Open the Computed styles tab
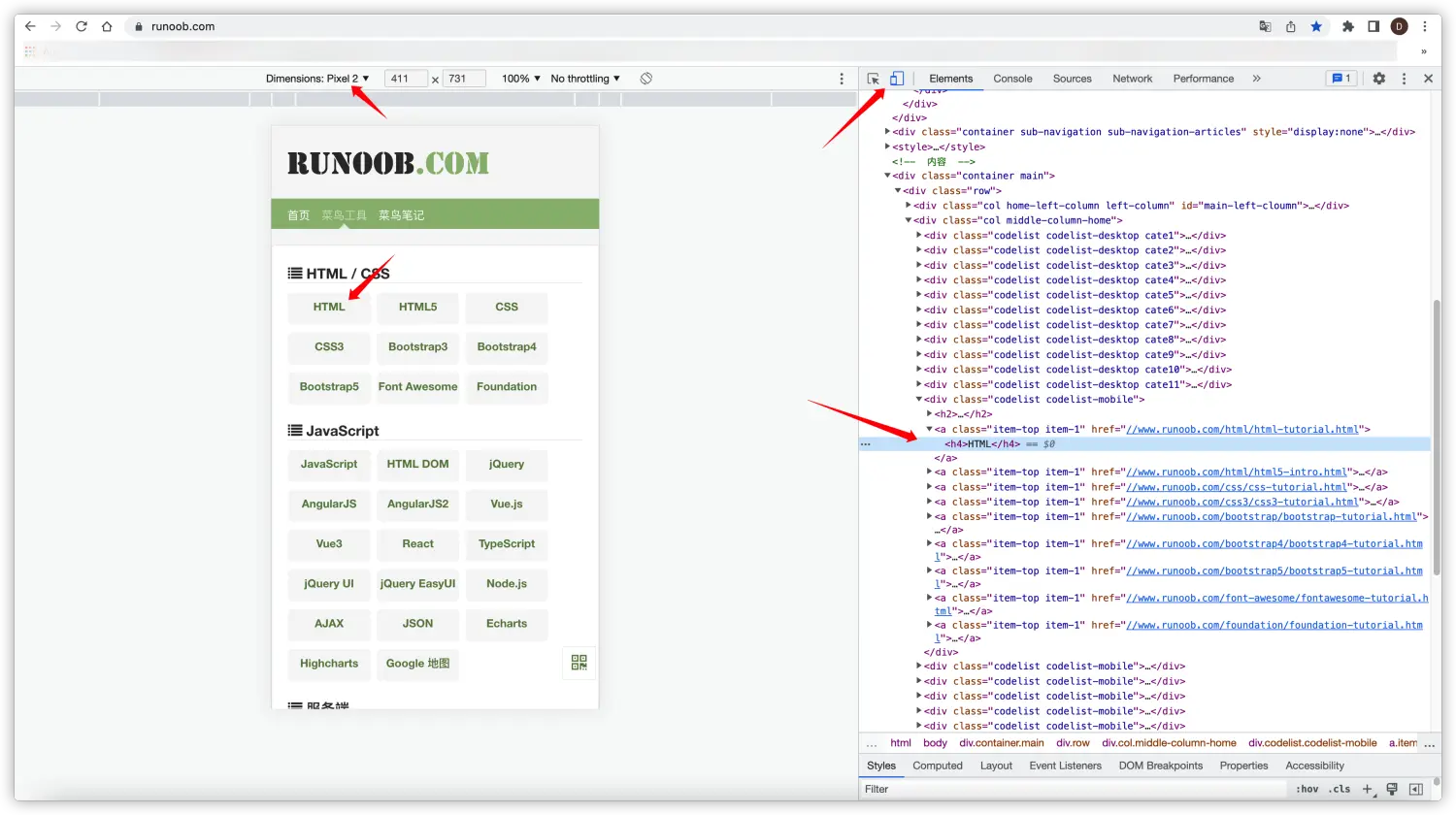Image resolution: width=1456 pixels, height=815 pixels. (x=937, y=766)
